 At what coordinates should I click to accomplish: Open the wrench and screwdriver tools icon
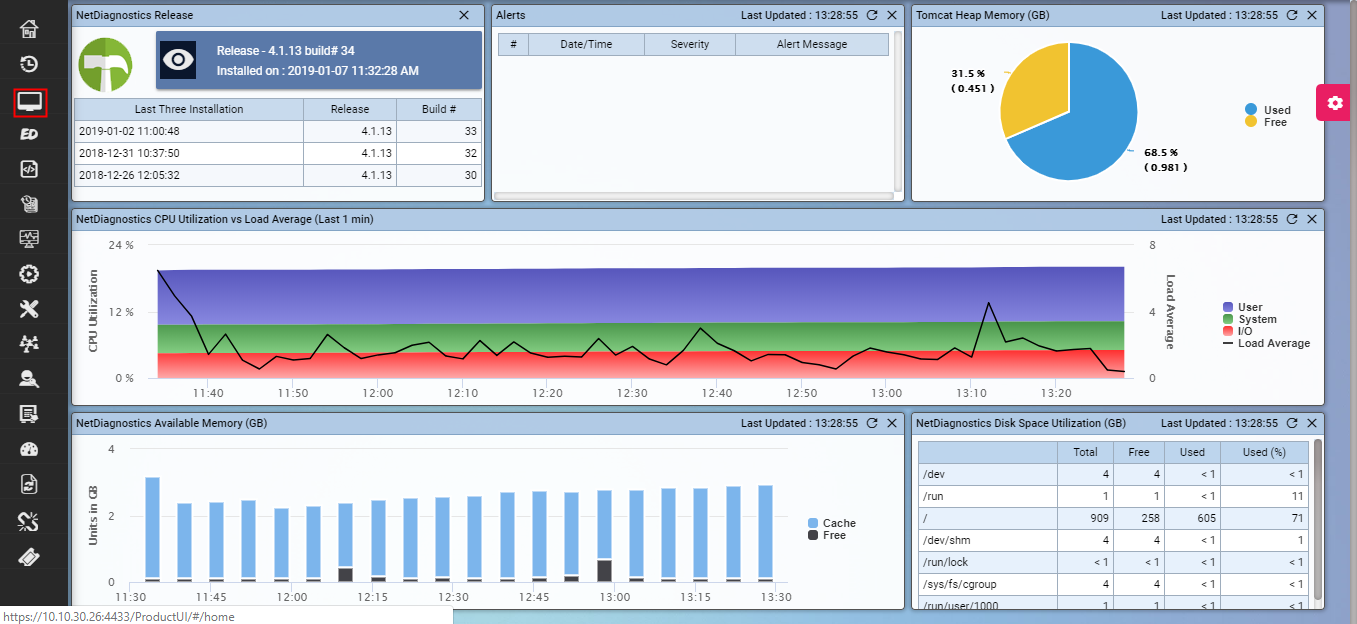click(x=30, y=309)
